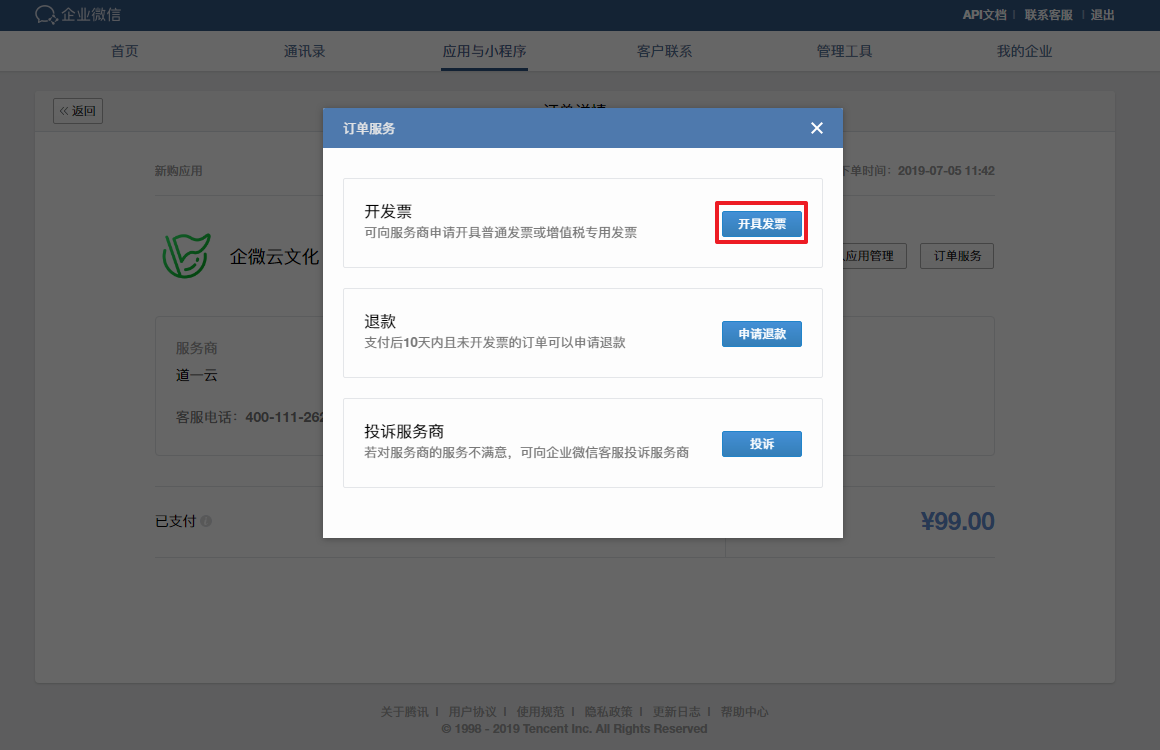
Task: Go to the 客户联系 tab
Action: [x=665, y=52]
